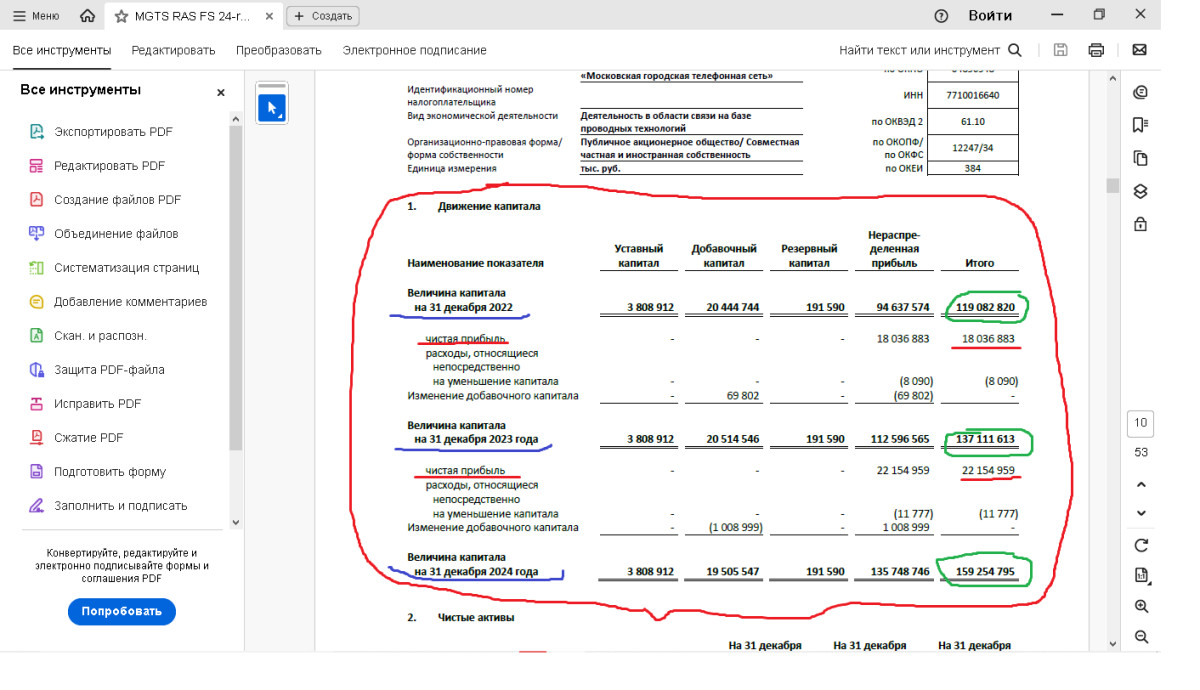Open the layers panel icon
The width and height of the screenshot is (1200, 690).
(x=1140, y=191)
